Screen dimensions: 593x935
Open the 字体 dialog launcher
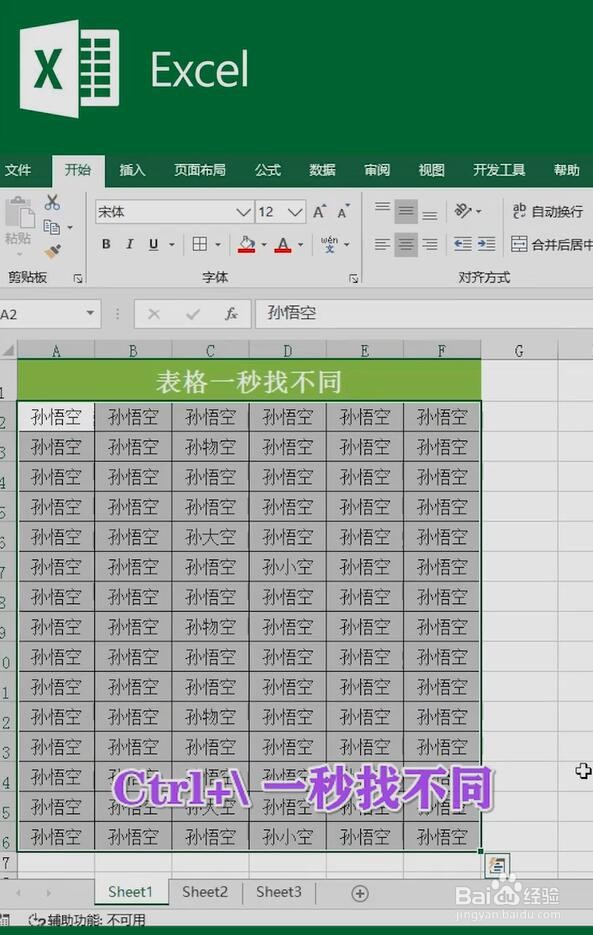point(353,278)
